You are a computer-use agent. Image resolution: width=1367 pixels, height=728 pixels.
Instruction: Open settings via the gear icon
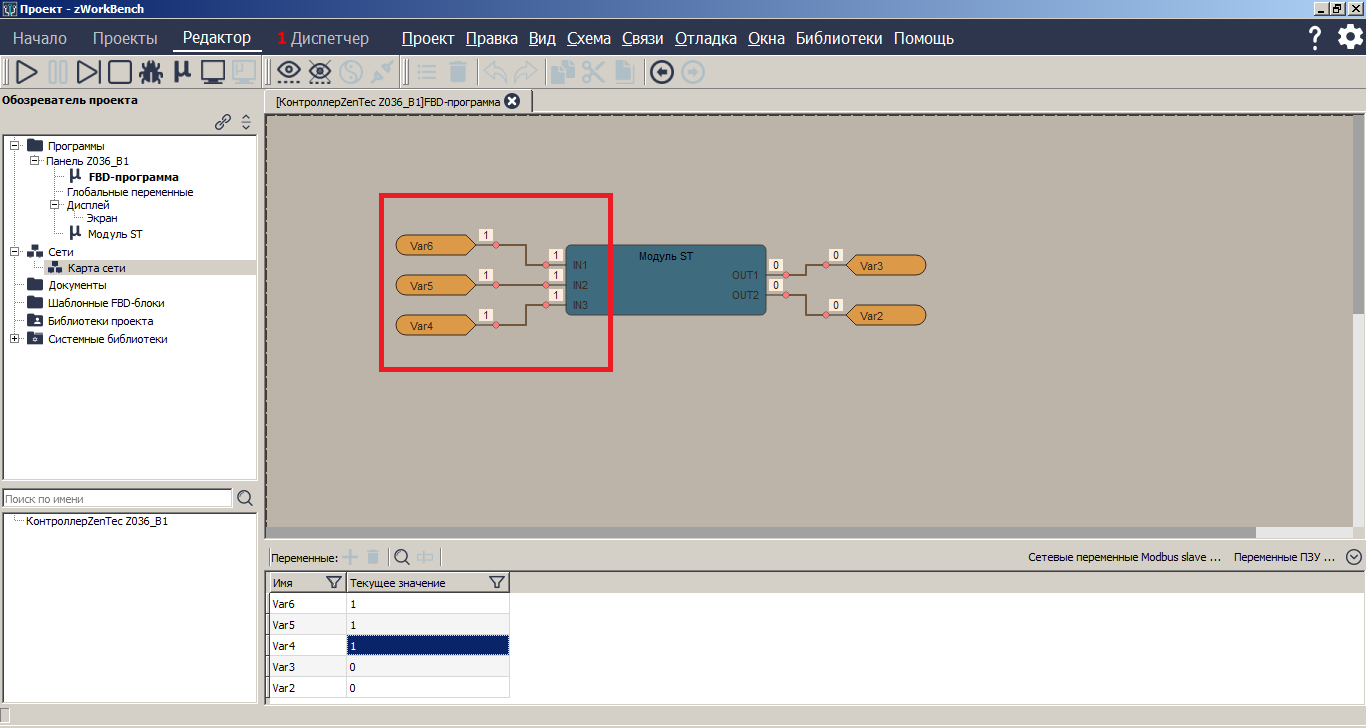(1350, 38)
